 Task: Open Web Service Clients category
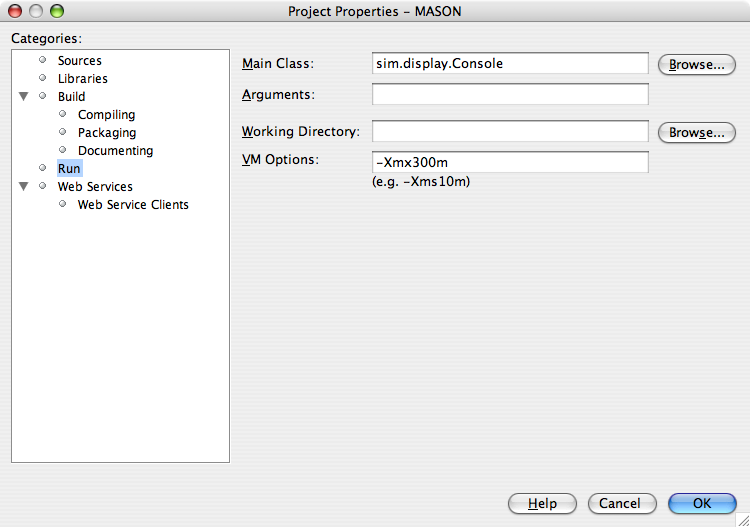pos(133,205)
